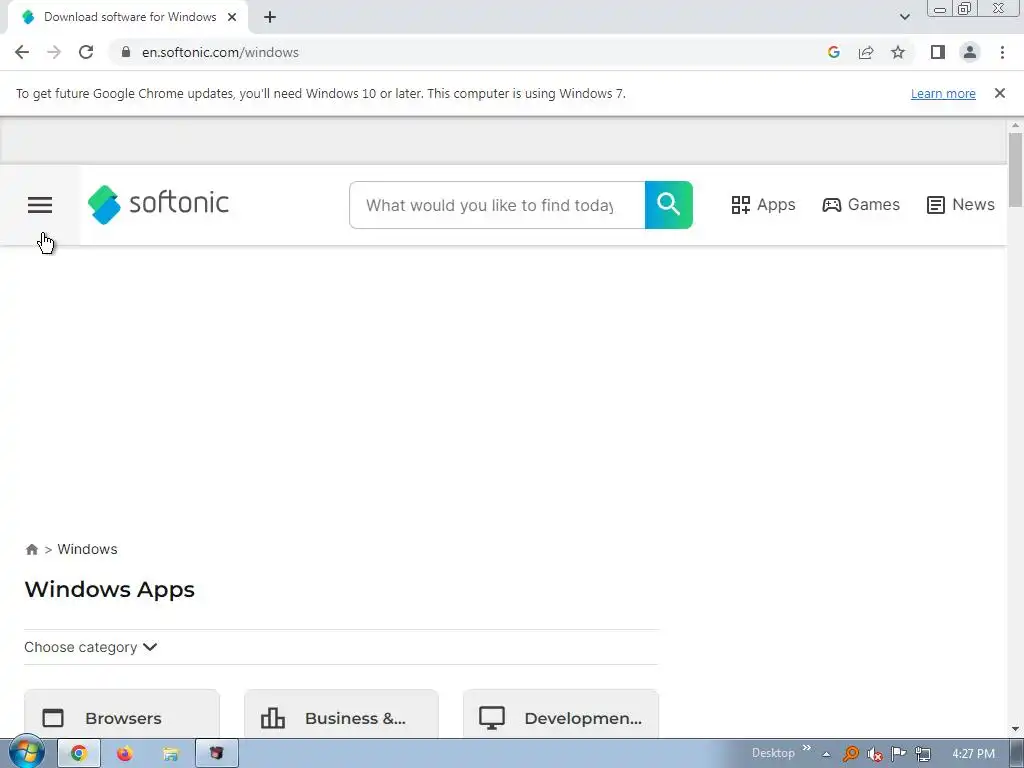Expand the Choose category dropdown
Viewport: 1024px width, 768px height.
91,647
